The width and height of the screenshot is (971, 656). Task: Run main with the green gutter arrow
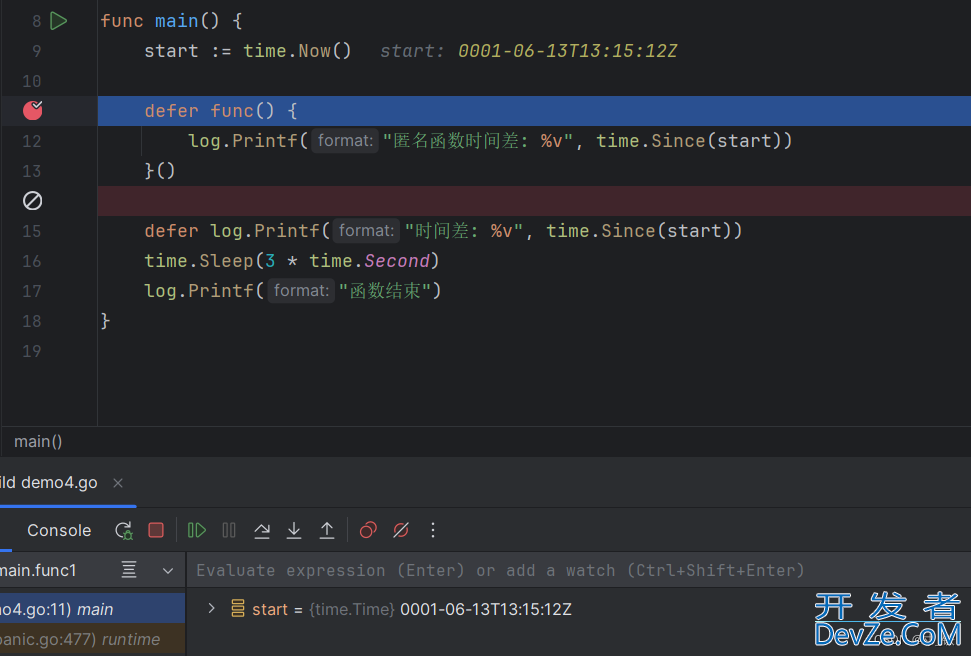point(58,21)
